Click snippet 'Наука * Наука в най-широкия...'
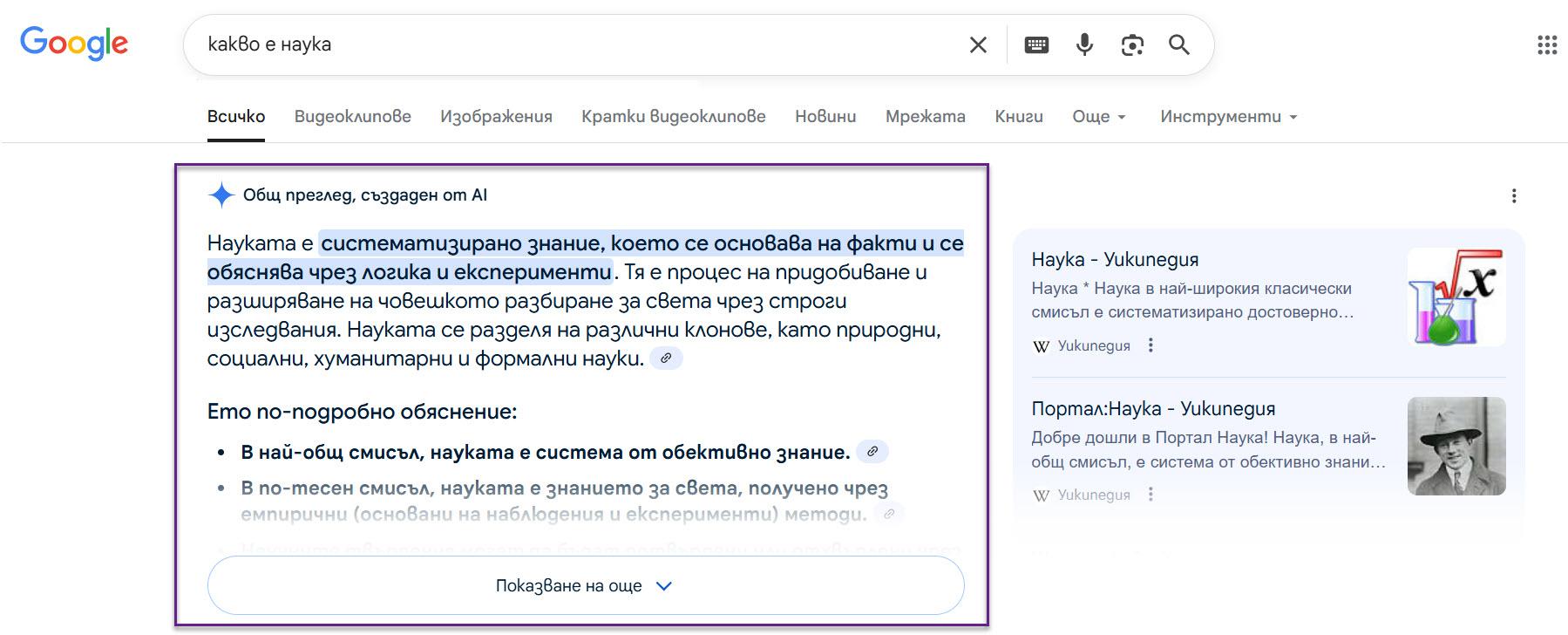 point(1192,300)
